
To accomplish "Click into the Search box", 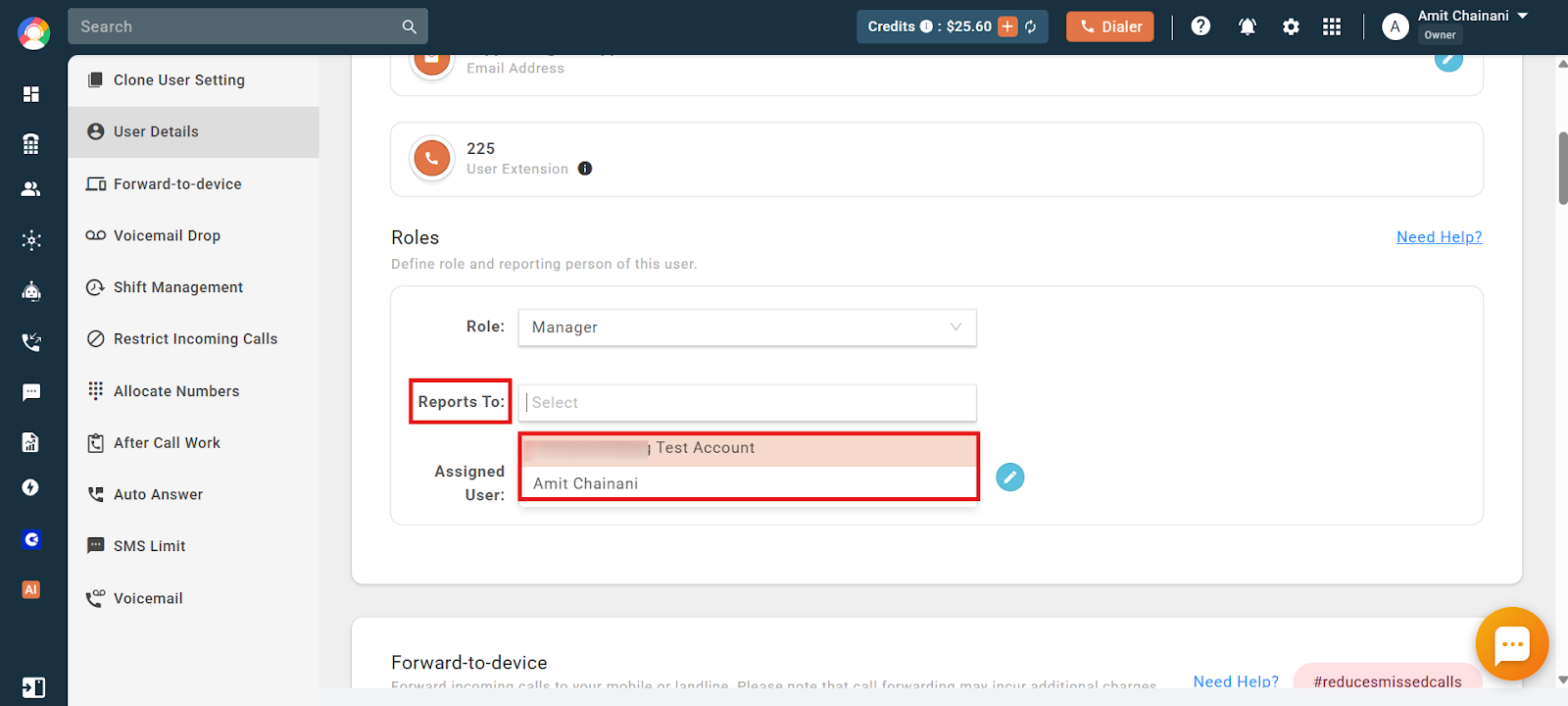I will pos(248,26).
